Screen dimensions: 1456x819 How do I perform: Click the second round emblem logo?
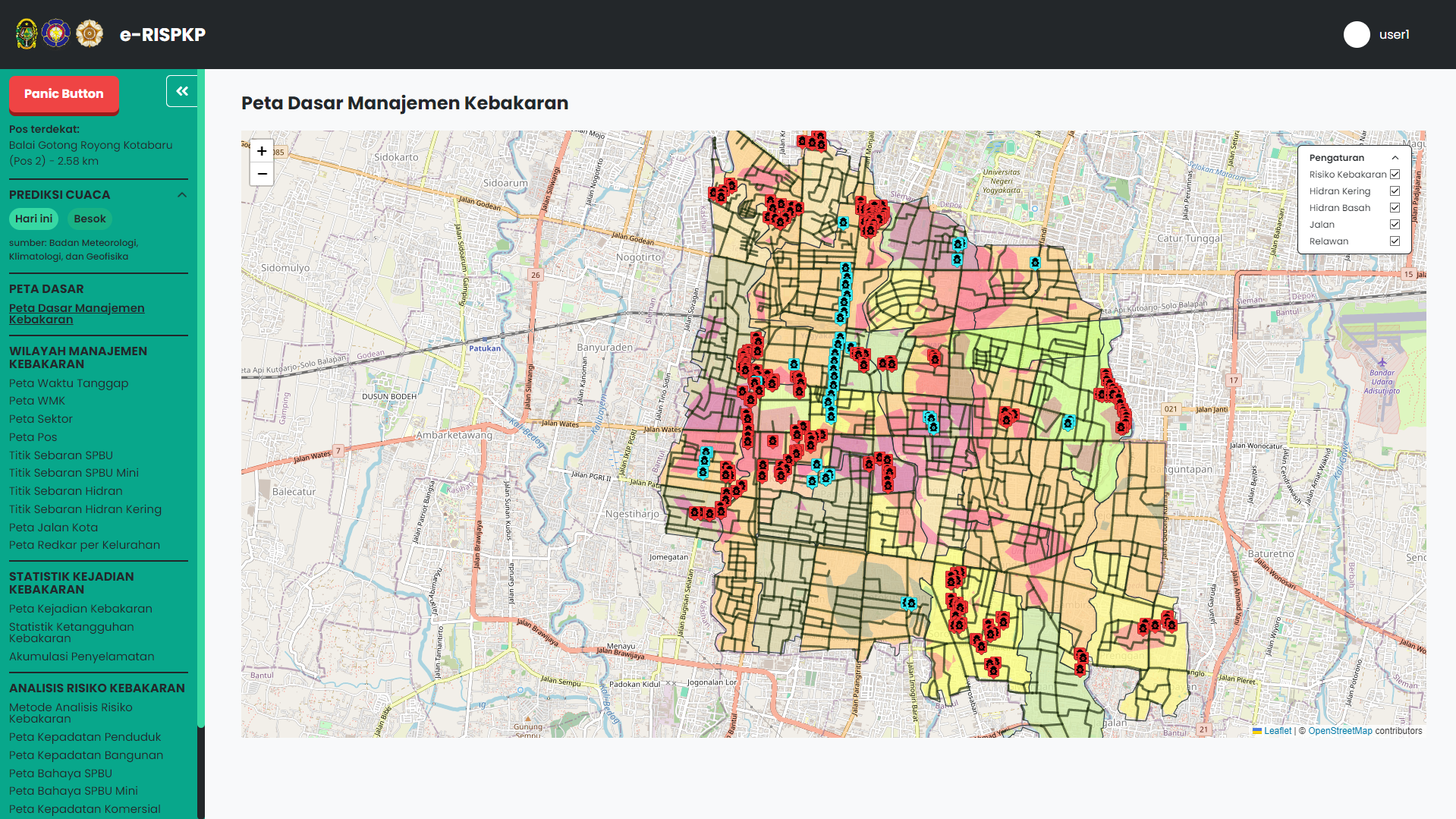(56, 34)
